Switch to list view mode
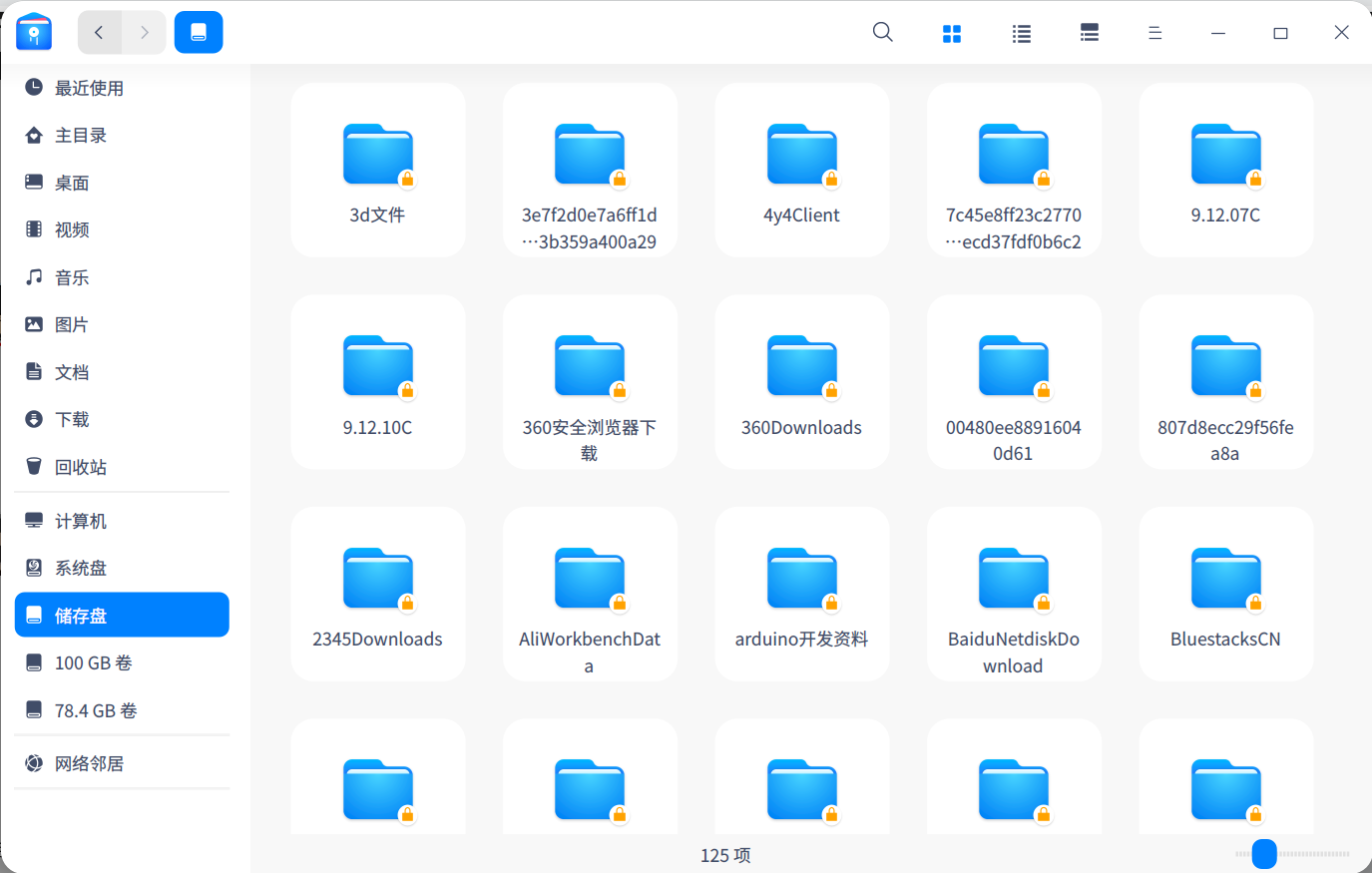The height and width of the screenshot is (873, 1372). [x=1021, y=34]
